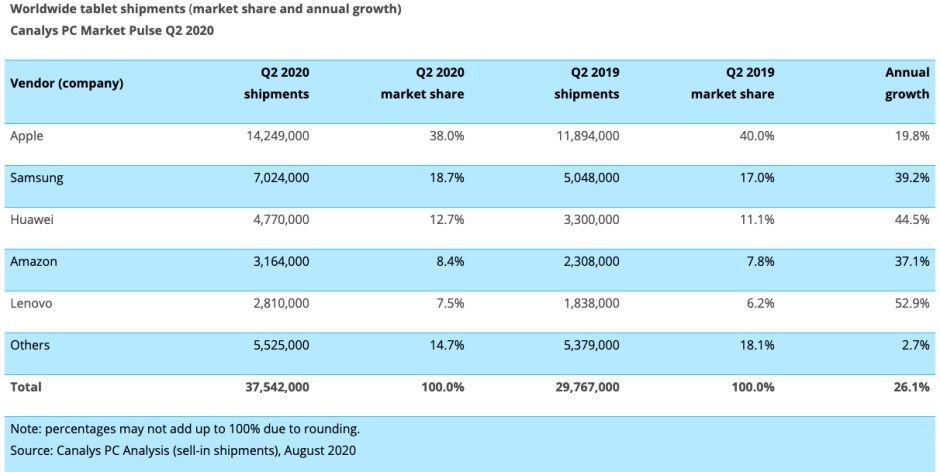Click the Annual growth column header

907,83
